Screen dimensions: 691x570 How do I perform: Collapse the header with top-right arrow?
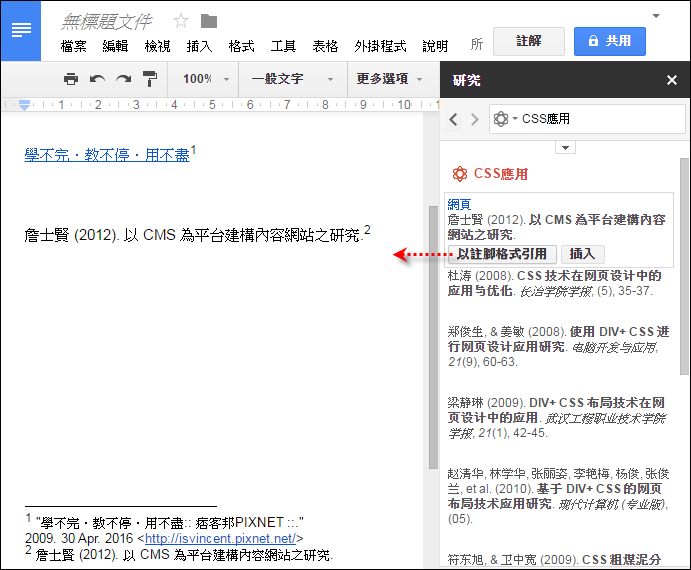[656, 16]
